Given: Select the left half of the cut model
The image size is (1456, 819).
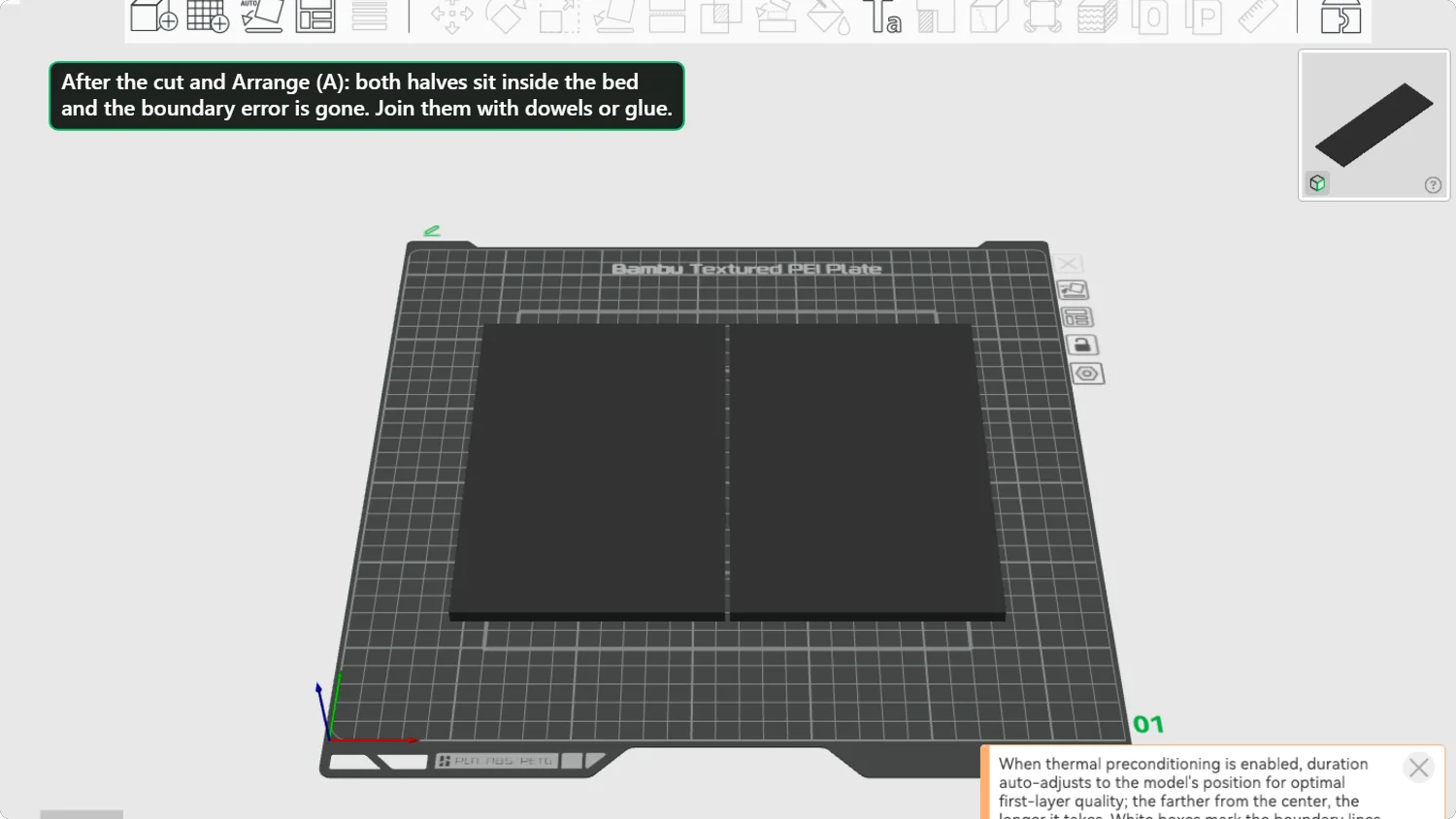Looking at the screenshot, I should point(588,471).
